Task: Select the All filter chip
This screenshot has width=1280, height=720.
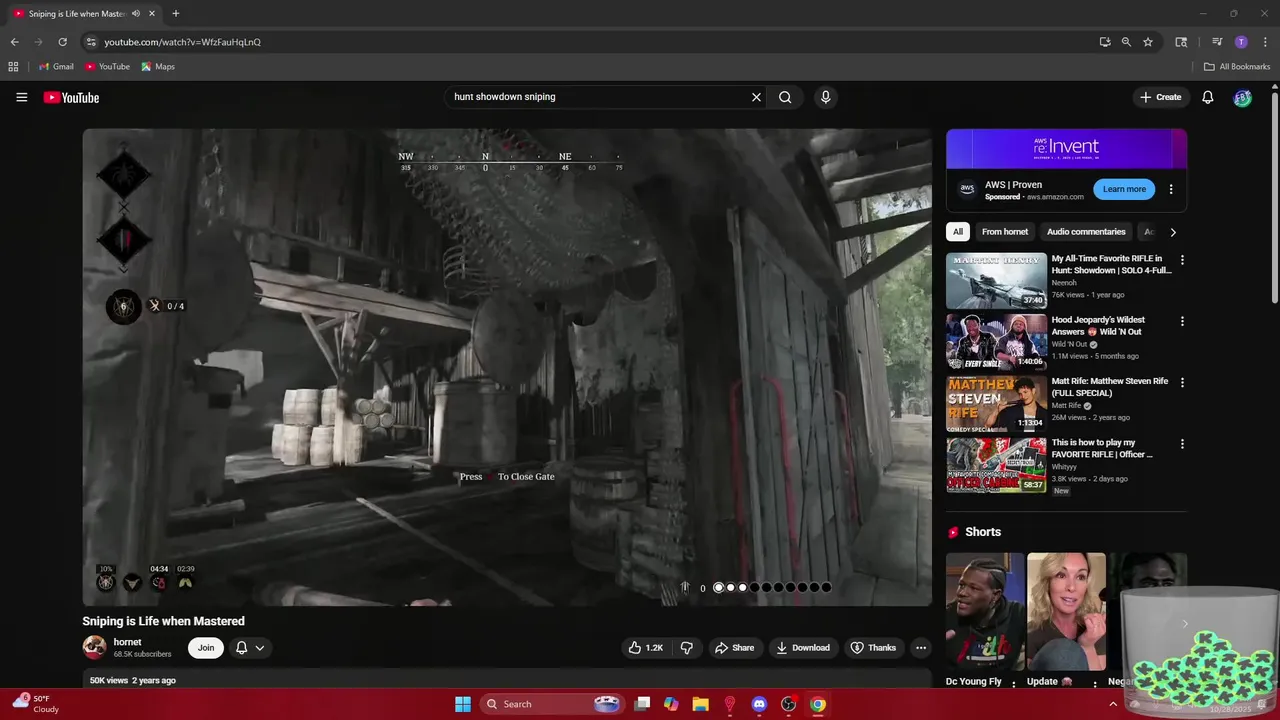Action: pyautogui.click(x=958, y=232)
